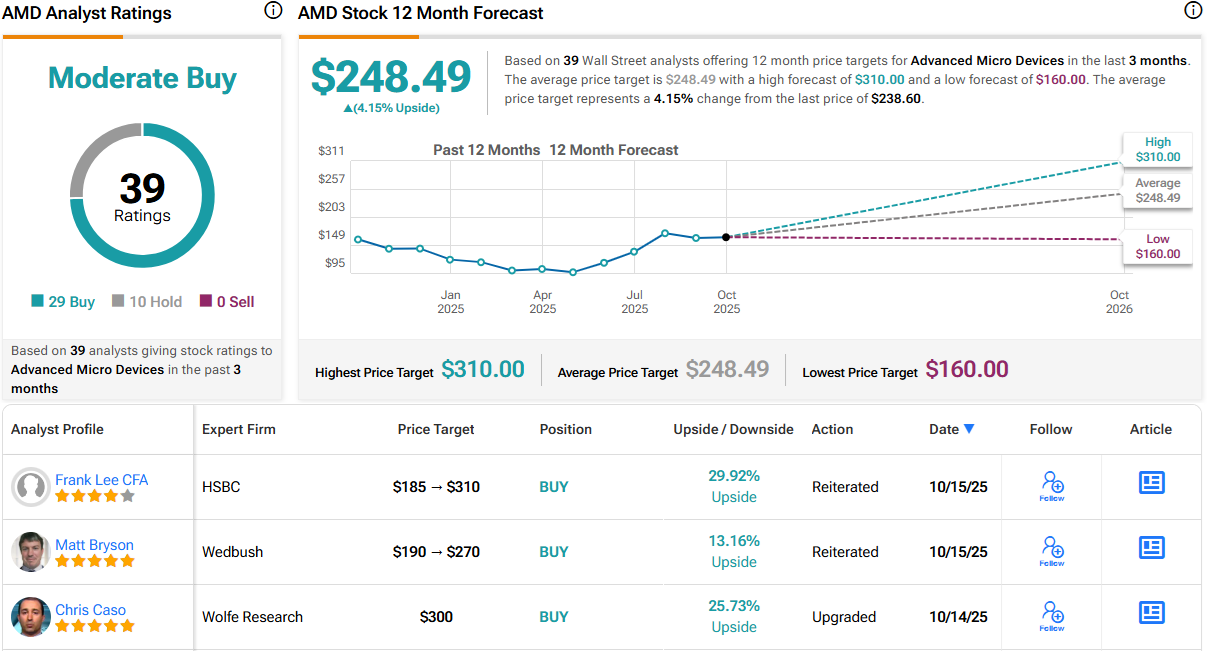Follow analyst Matt Bryson
This screenshot has width=1209, height=651.
pos(1051,551)
